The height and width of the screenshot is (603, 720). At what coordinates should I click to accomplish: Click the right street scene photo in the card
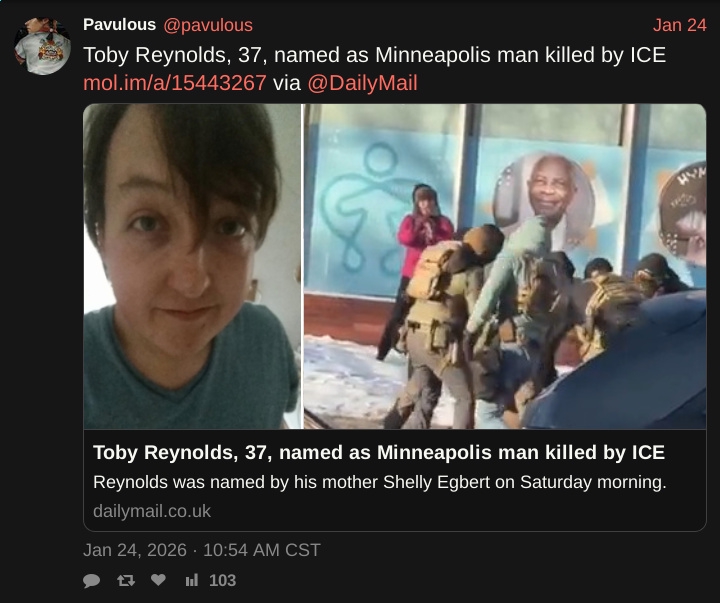(x=505, y=266)
